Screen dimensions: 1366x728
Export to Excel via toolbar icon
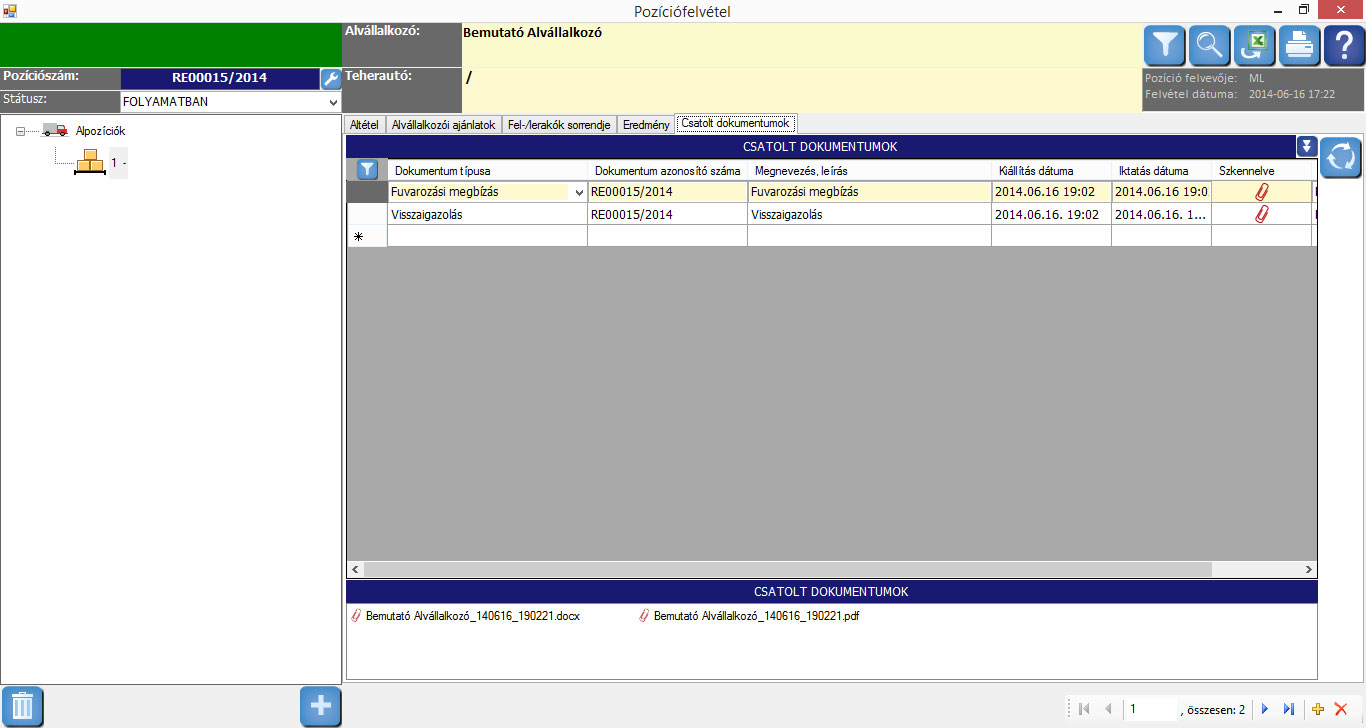[x=1255, y=45]
